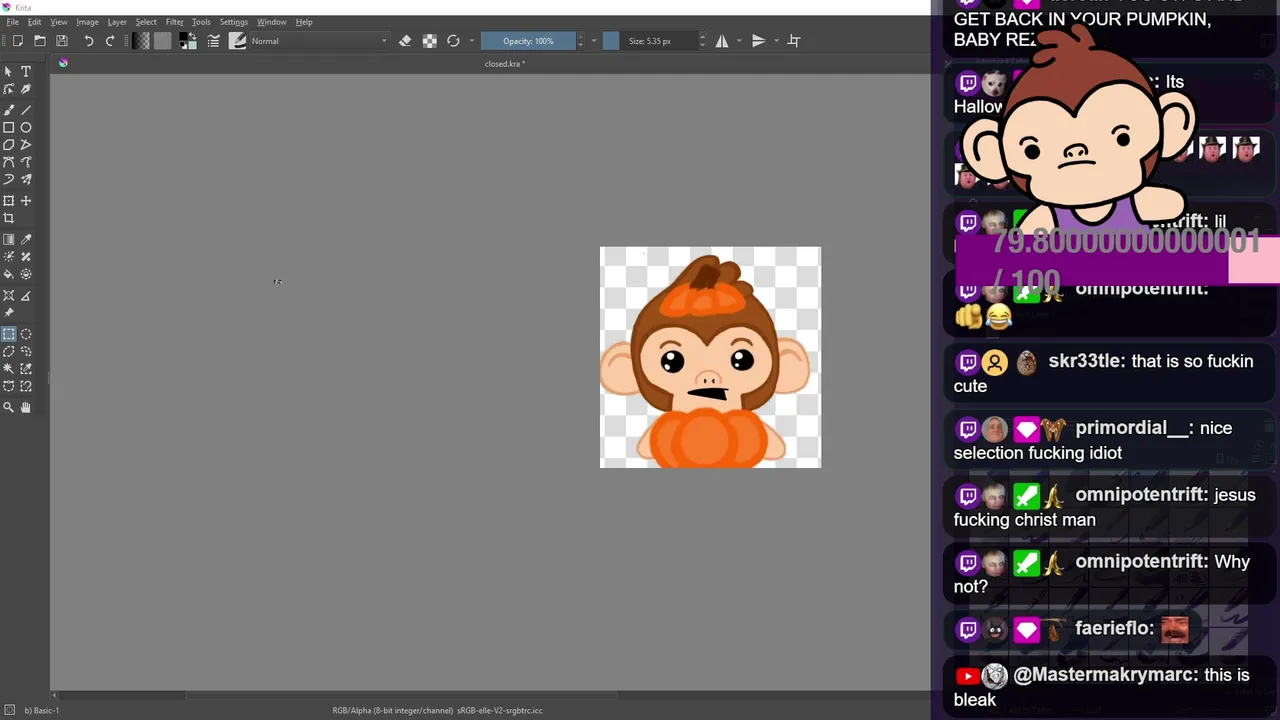Viewport: 1280px width, 720px height.
Task: Select the Ellipse shape tool
Action: [x=26, y=127]
